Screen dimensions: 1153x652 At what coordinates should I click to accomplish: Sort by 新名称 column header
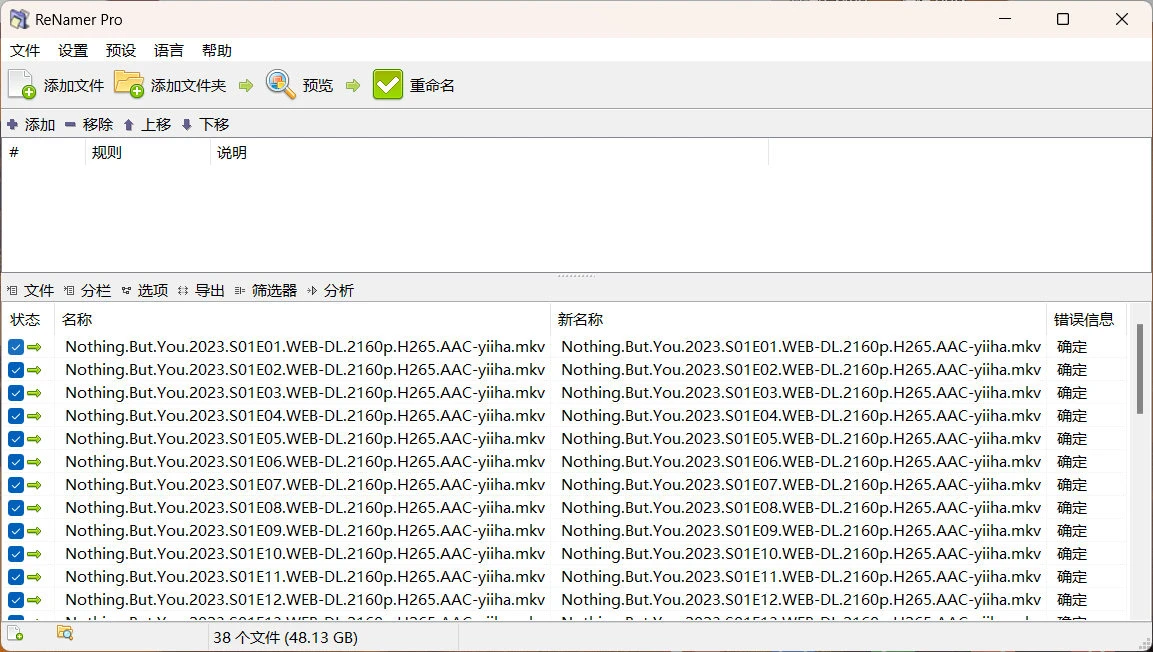click(x=799, y=319)
